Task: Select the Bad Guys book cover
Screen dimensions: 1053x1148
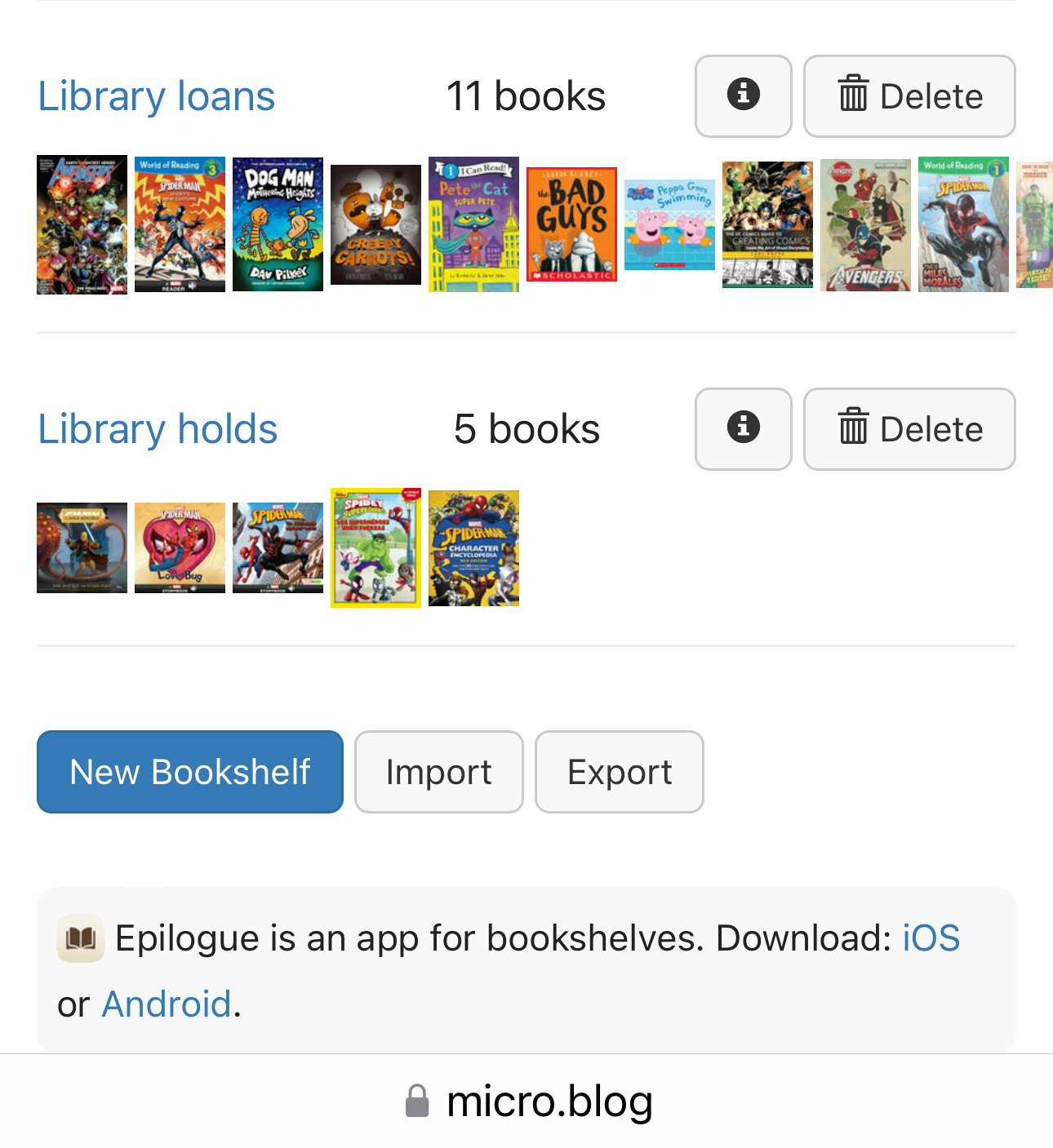Action: point(571,224)
